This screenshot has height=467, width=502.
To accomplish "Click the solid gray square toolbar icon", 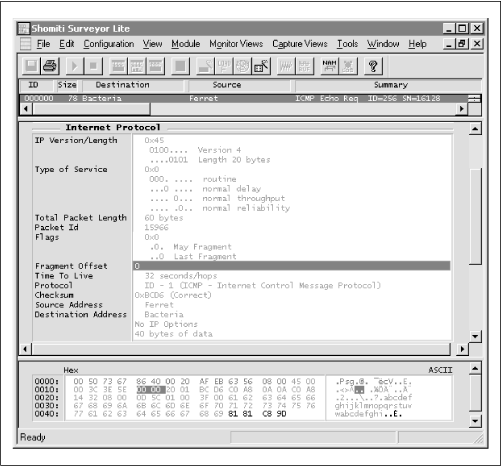I will pos(180,66).
